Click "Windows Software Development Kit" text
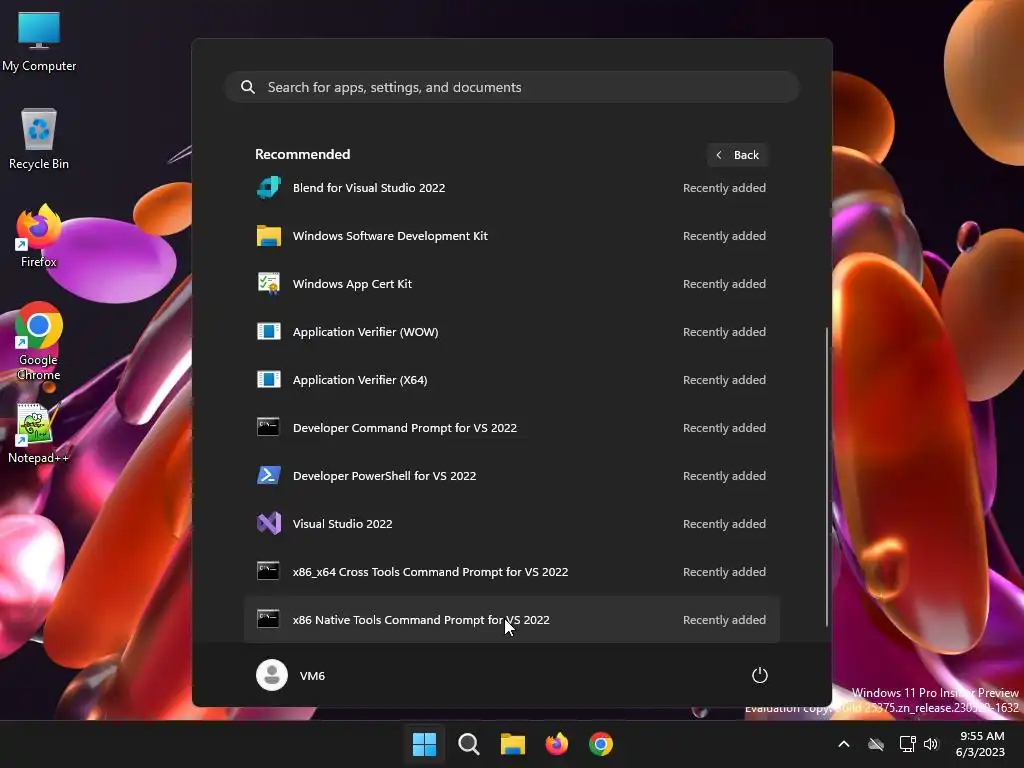1024x768 pixels. (390, 236)
